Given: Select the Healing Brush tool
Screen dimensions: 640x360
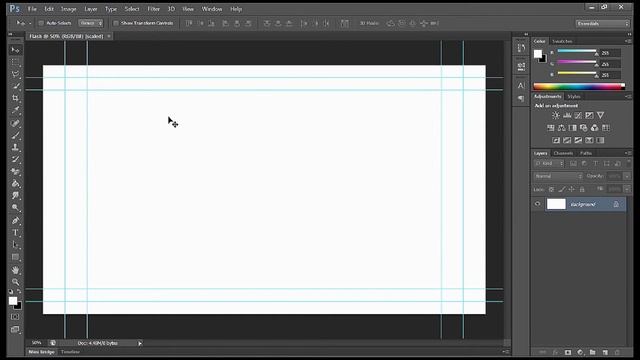Looking at the screenshot, I should 15,123.
